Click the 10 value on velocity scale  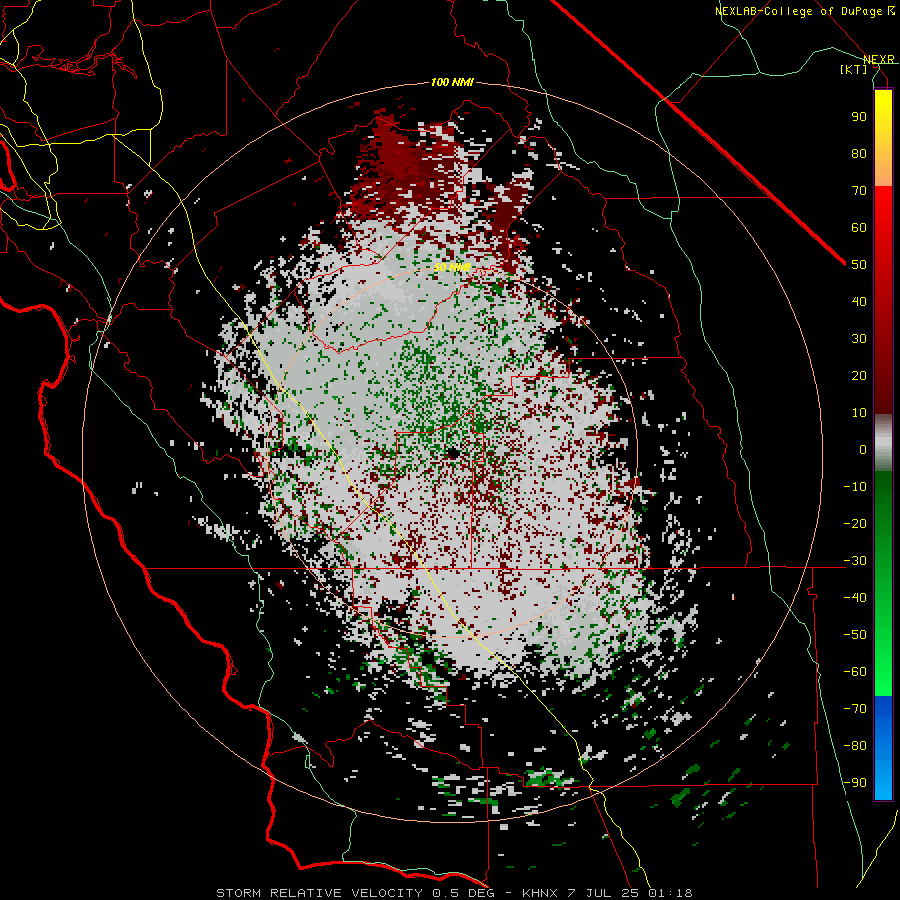[859, 413]
